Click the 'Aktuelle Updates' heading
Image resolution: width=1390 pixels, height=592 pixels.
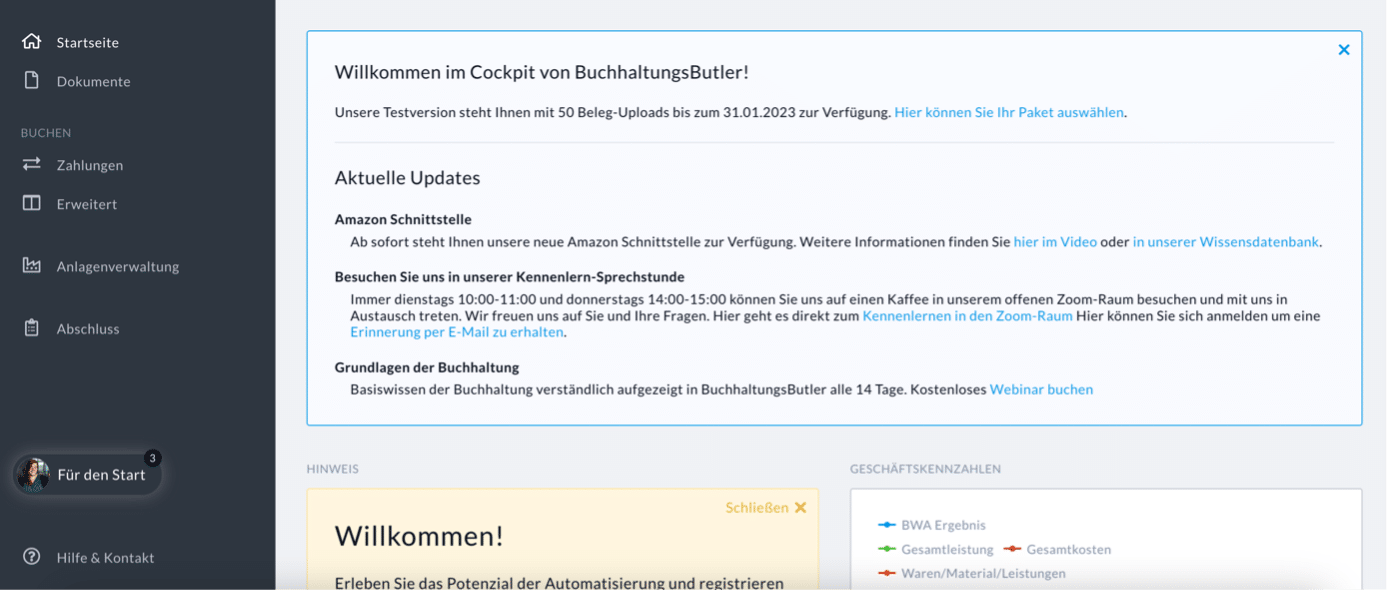point(407,178)
